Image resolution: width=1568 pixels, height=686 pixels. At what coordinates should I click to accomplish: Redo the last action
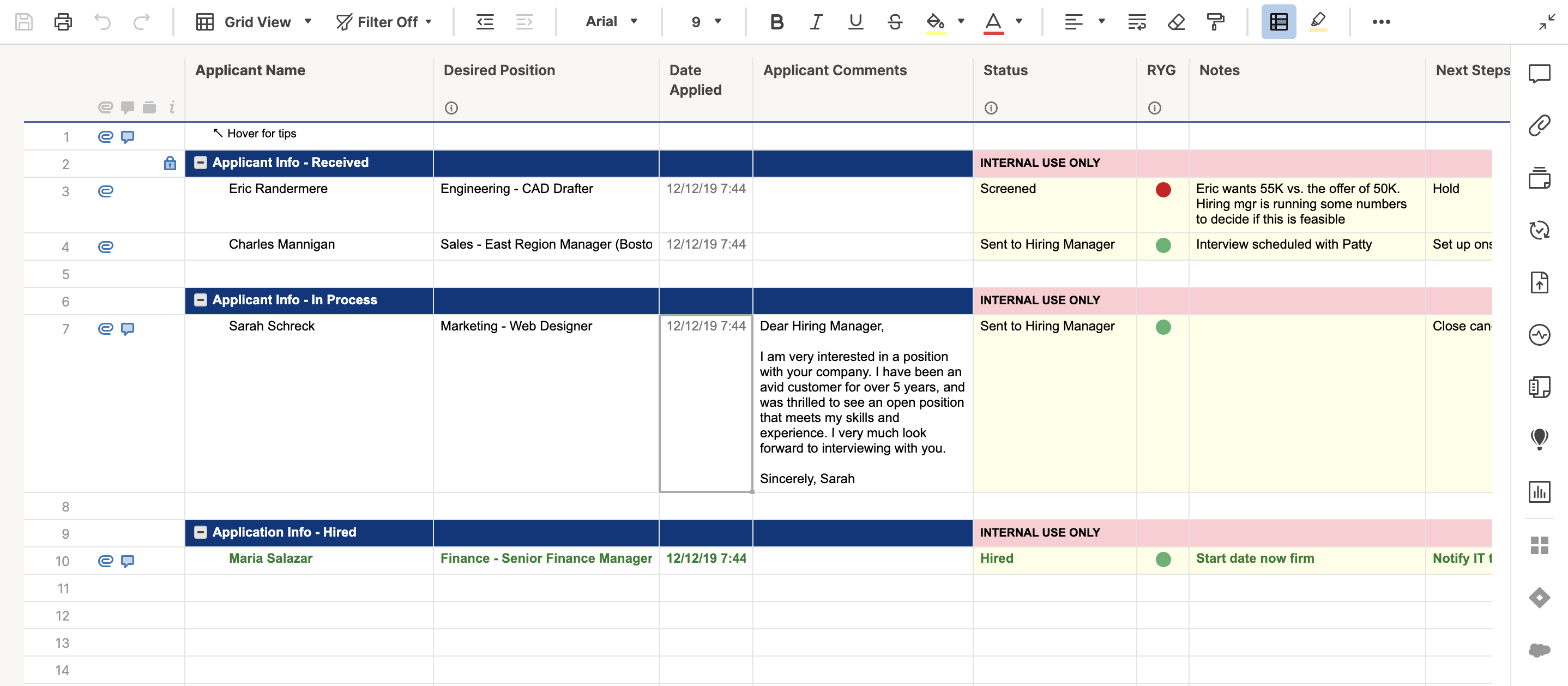point(141,22)
